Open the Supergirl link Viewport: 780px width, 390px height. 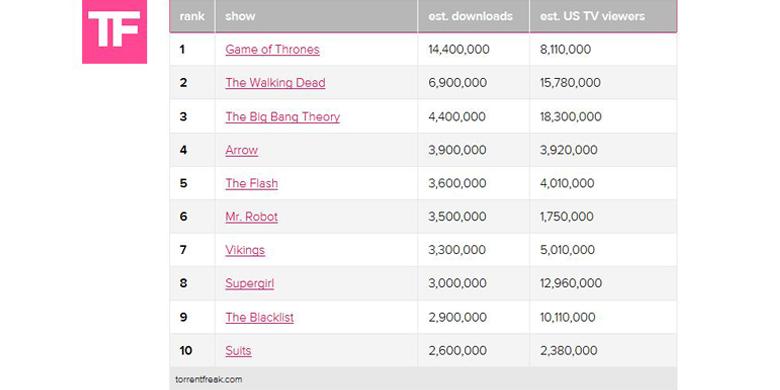tap(250, 284)
